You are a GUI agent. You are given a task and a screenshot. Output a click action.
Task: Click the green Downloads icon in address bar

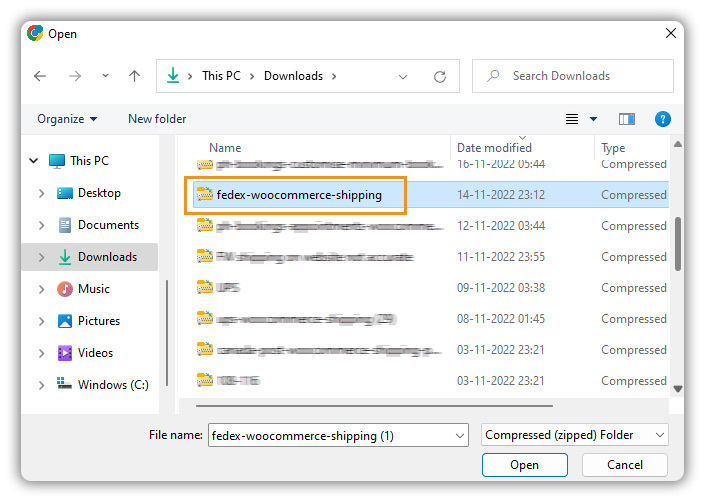click(173, 75)
